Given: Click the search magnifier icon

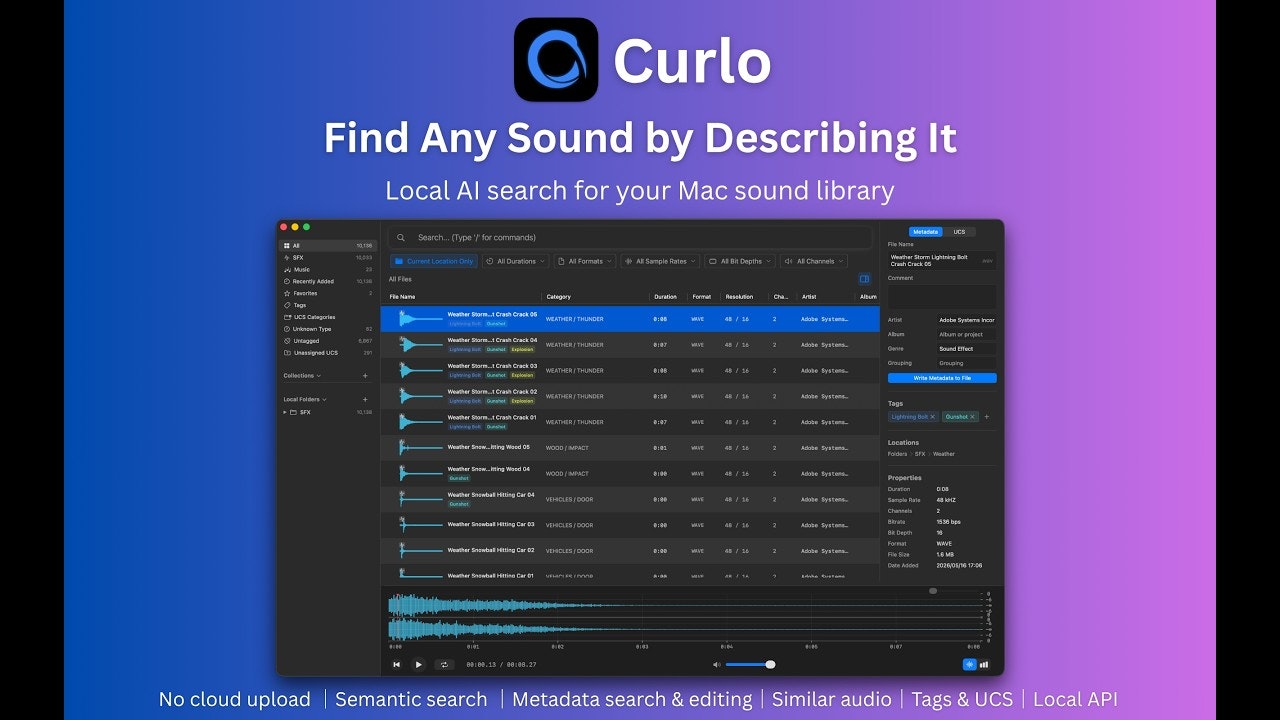Looking at the screenshot, I should click(x=401, y=238).
